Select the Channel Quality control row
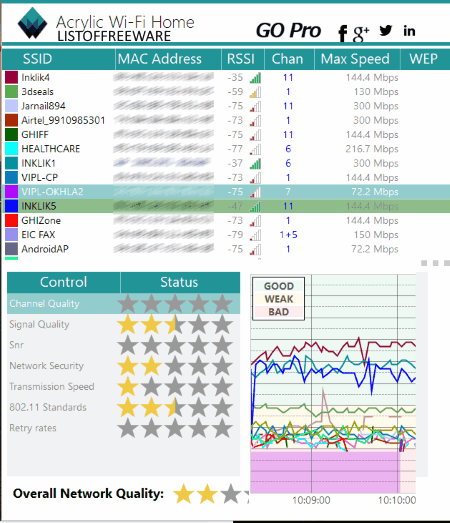The image size is (450, 523). (x=123, y=304)
